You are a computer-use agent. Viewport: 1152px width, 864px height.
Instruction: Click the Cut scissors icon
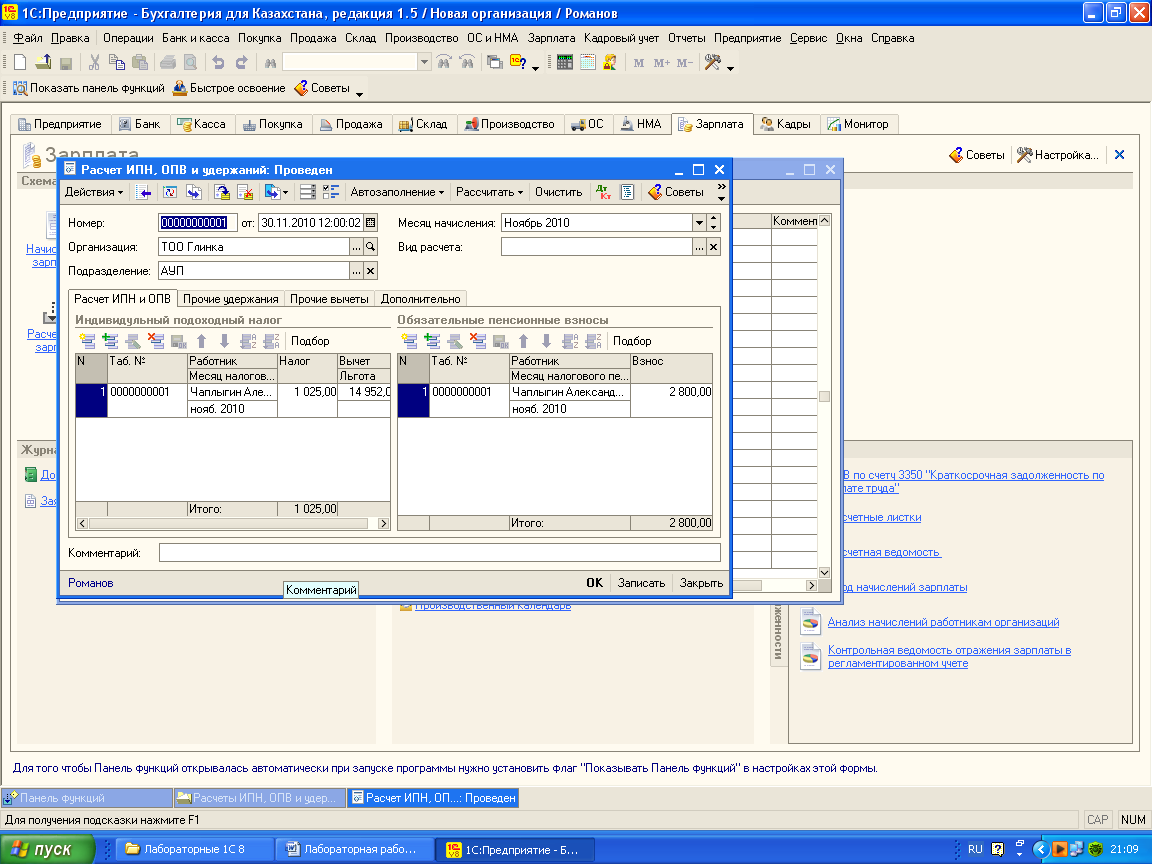click(94, 63)
